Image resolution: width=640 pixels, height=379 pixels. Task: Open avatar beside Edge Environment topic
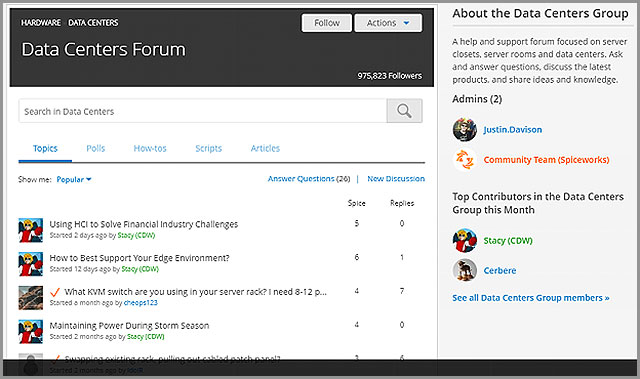(x=31, y=264)
